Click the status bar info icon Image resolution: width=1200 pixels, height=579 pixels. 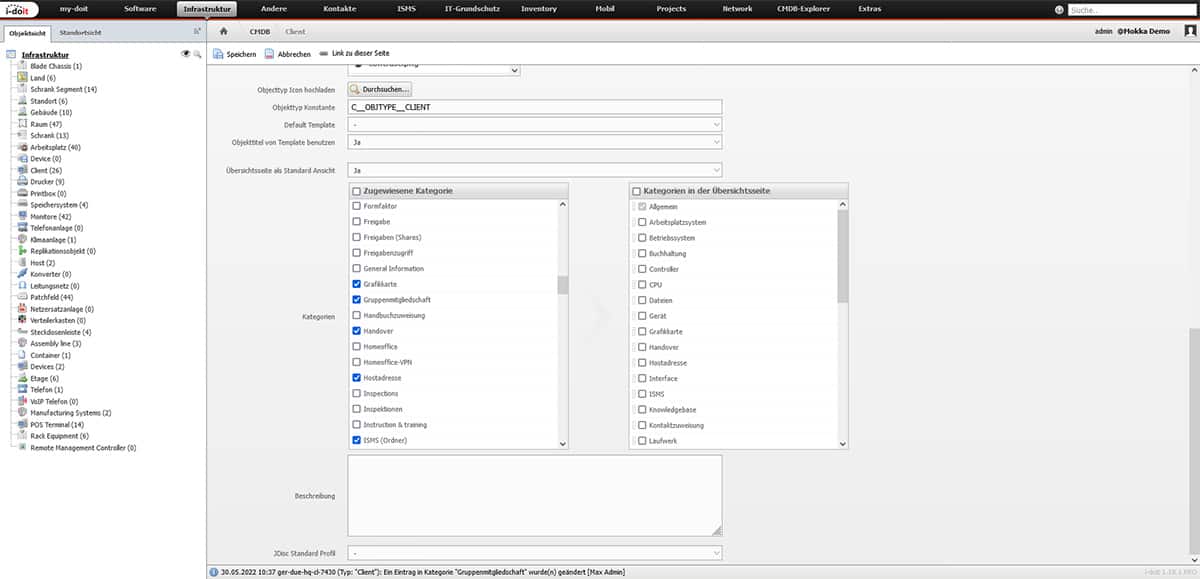click(212, 573)
